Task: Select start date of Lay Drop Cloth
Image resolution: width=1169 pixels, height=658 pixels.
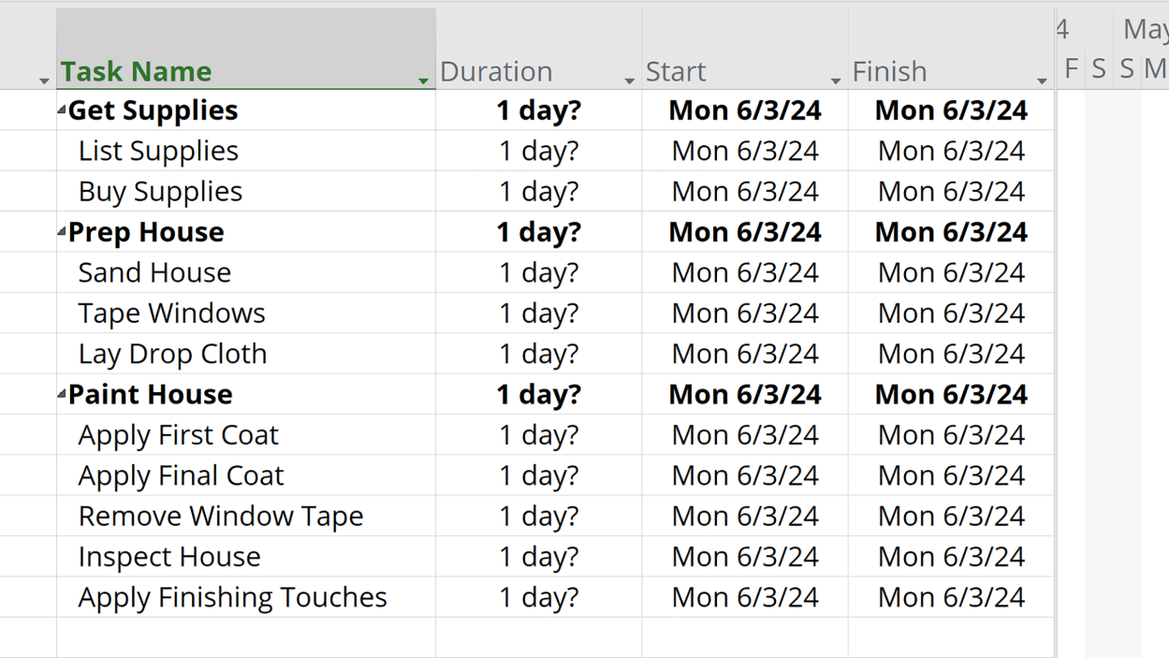Action: pos(745,354)
